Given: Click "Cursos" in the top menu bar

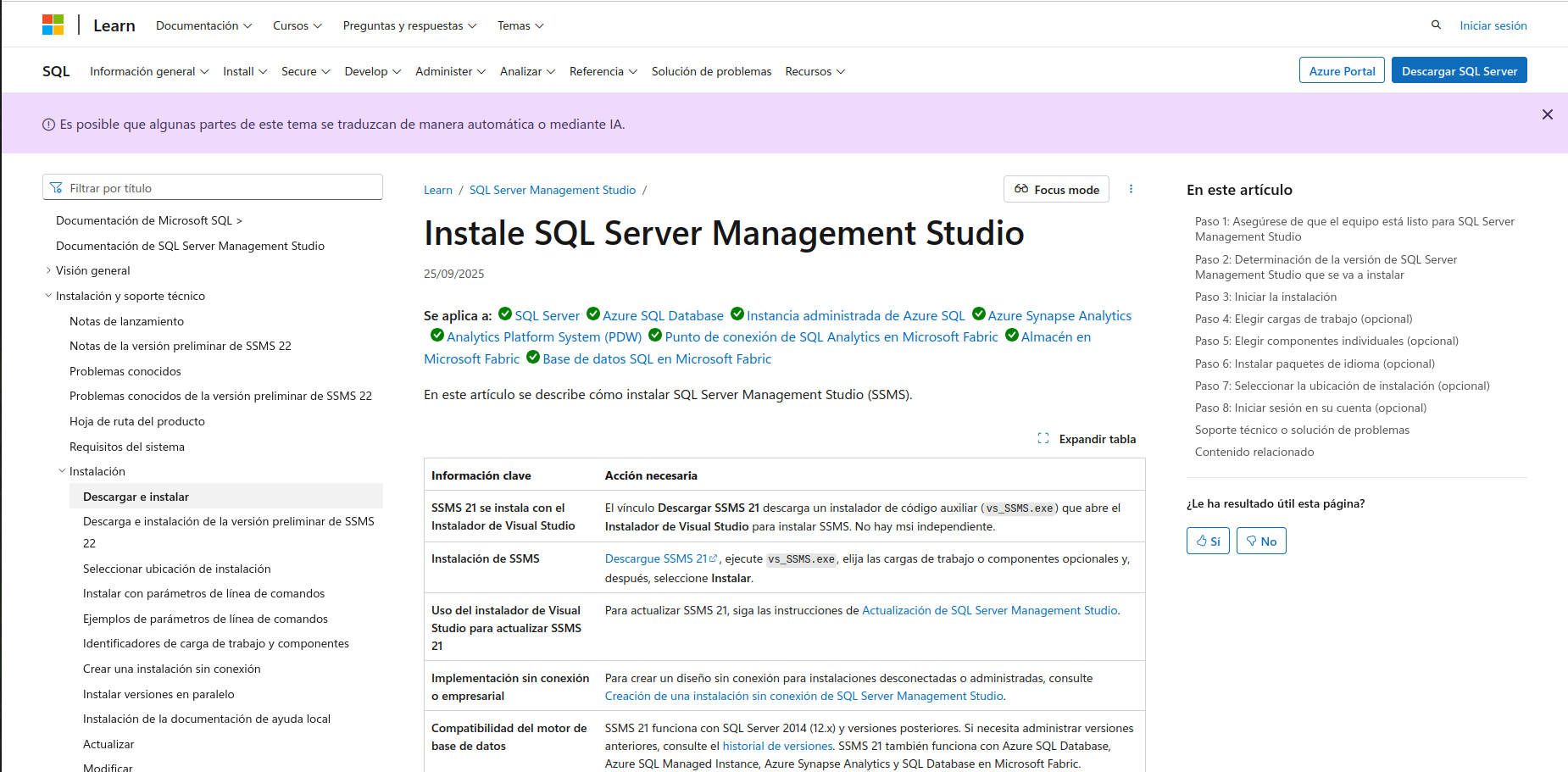Looking at the screenshot, I should point(296,25).
